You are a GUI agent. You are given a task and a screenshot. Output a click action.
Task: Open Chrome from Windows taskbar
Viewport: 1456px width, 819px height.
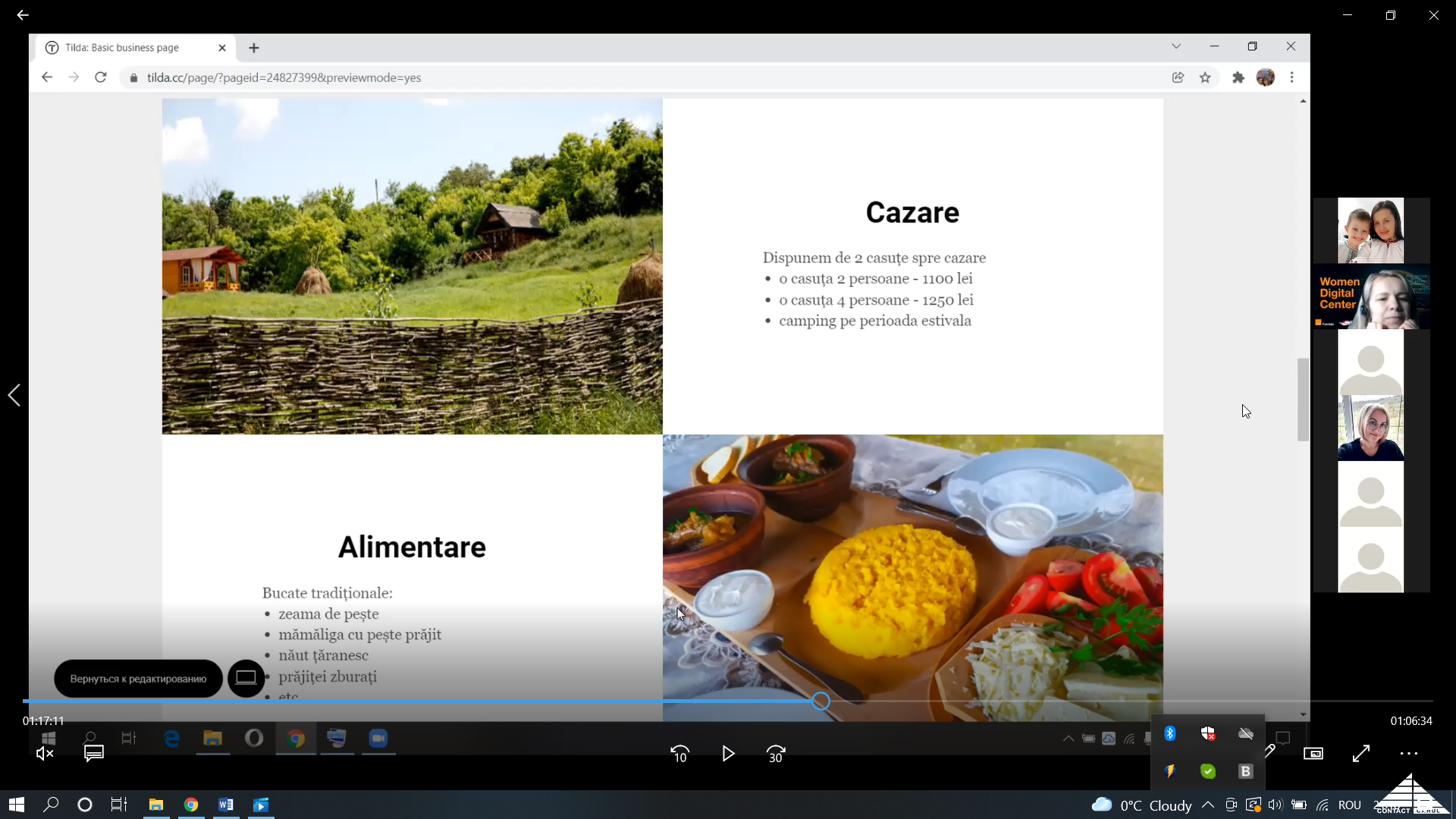[x=191, y=805]
